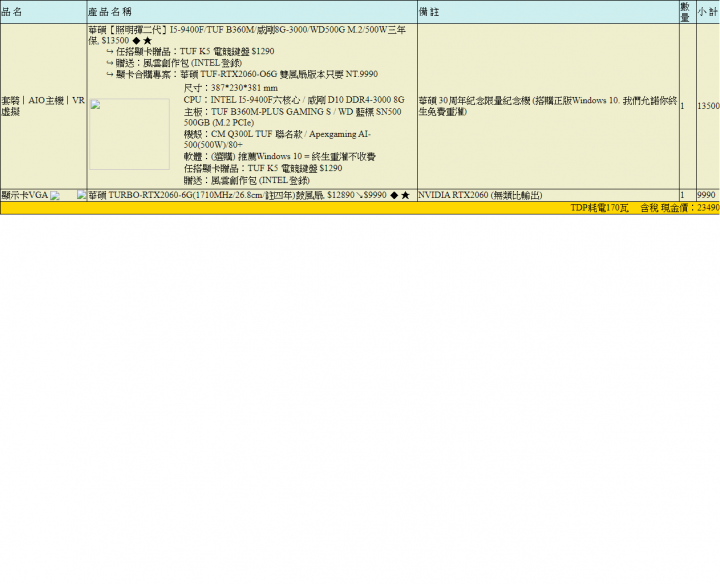Click the subtotal value 13500
720x584 pixels.
pos(708,106)
